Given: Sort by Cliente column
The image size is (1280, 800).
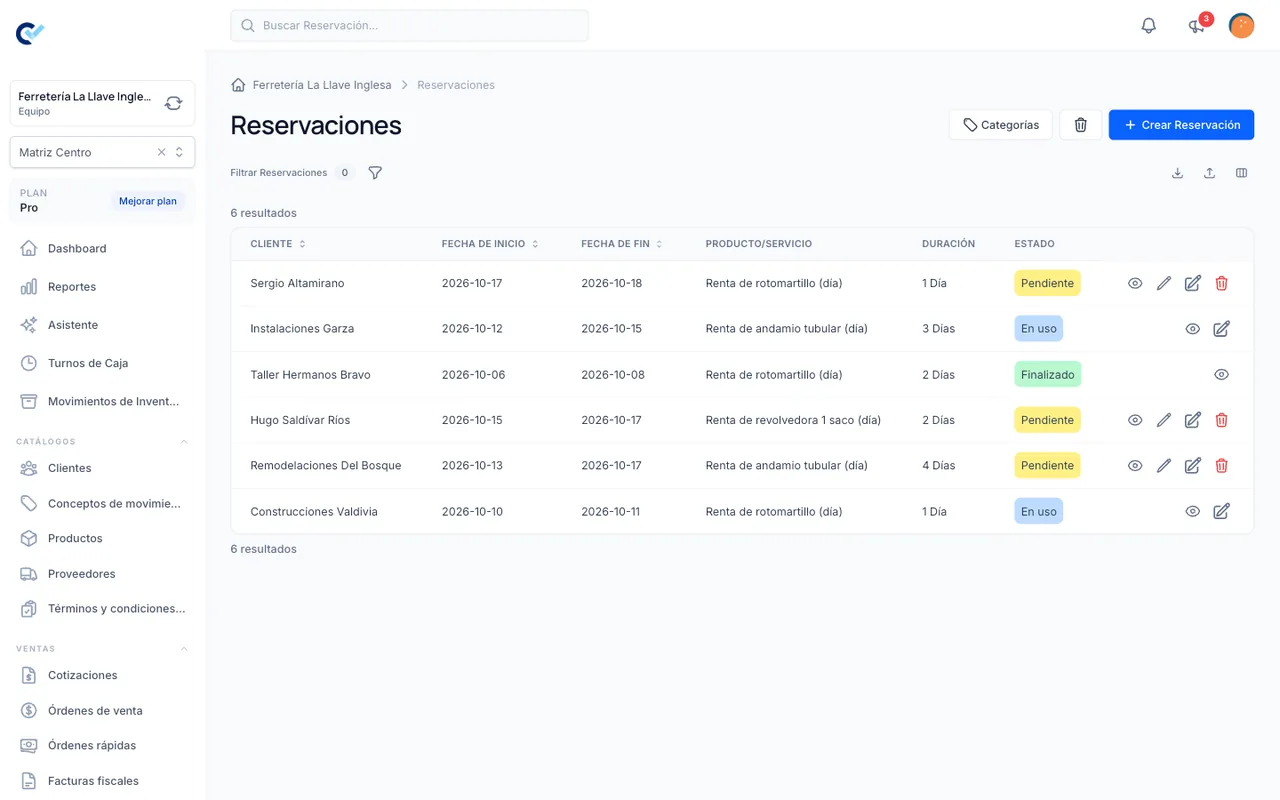Looking at the screenshot, I should (278, 244).
